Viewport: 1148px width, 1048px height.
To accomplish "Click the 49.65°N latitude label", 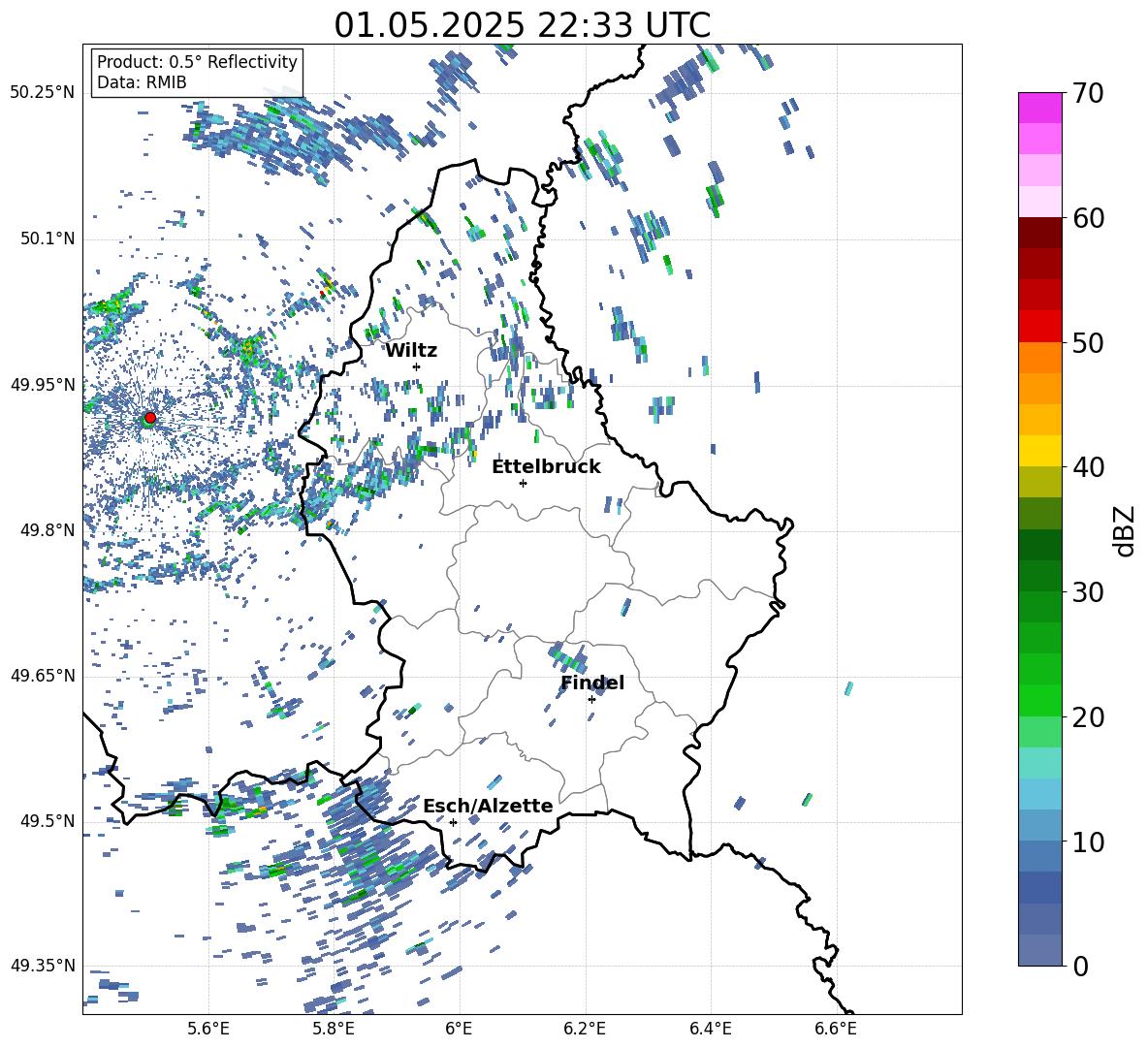I will click(43, 676).
